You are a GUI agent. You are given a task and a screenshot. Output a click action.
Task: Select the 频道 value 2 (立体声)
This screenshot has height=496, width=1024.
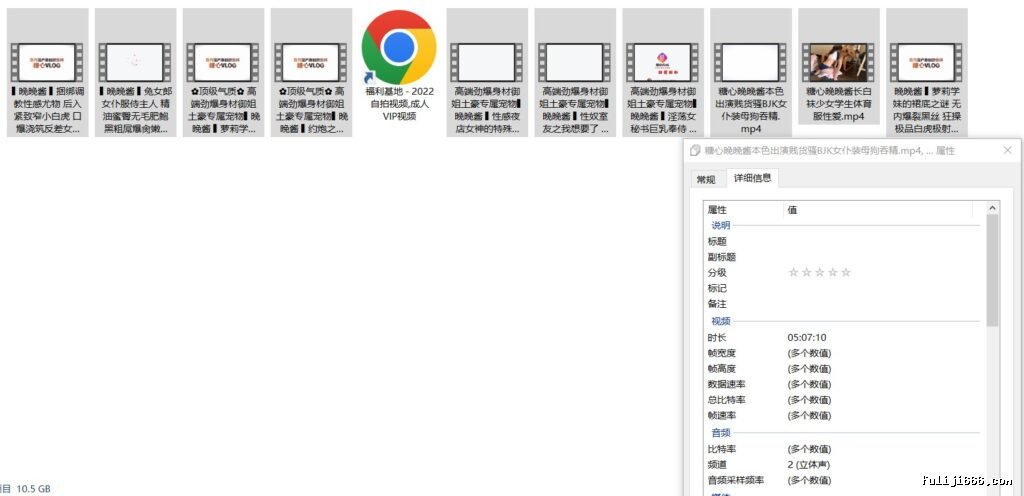(x=808, y=465)
